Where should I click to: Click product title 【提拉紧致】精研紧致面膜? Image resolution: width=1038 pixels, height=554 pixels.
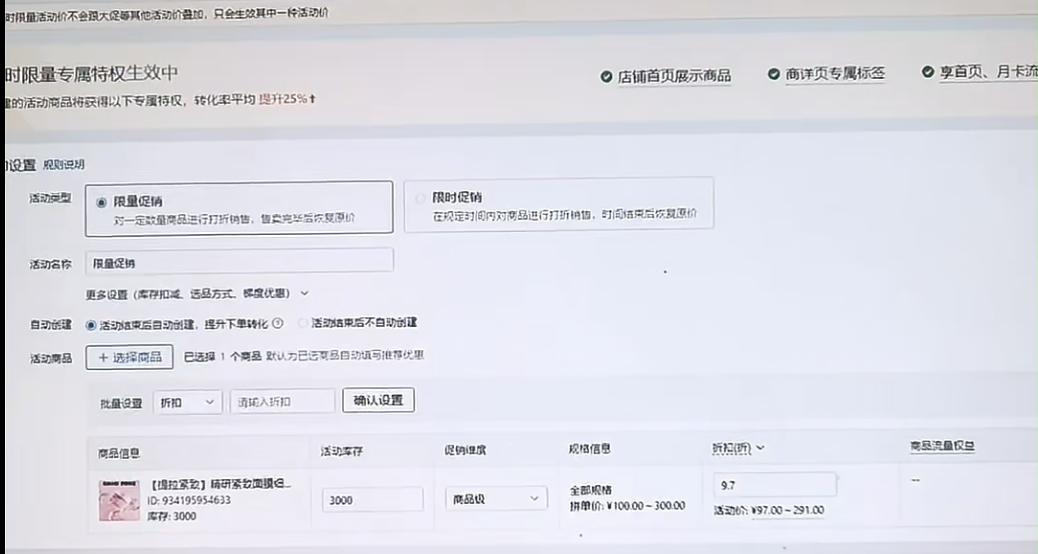click(x=220, y=484)
